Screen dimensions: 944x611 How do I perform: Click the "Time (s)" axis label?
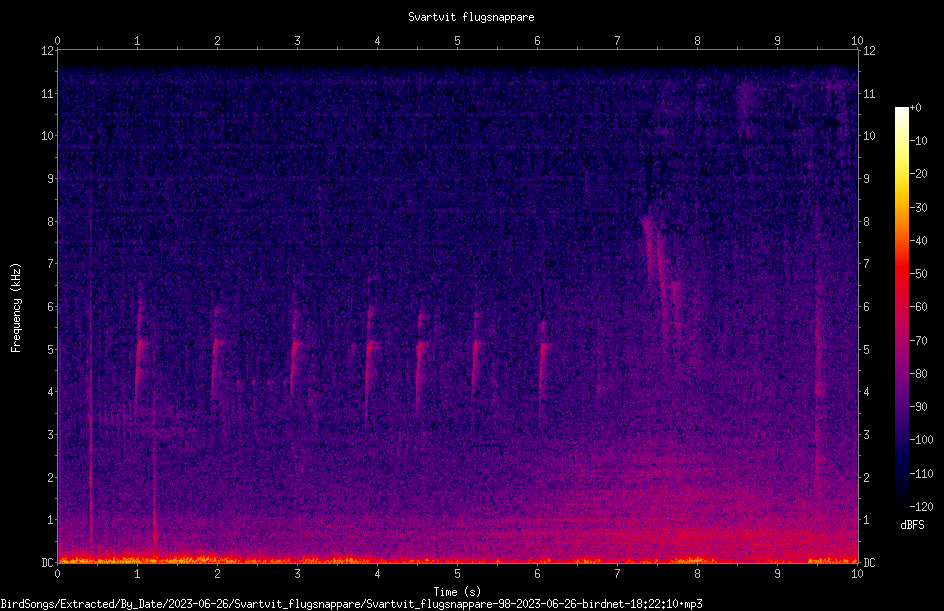coord(457,592)
